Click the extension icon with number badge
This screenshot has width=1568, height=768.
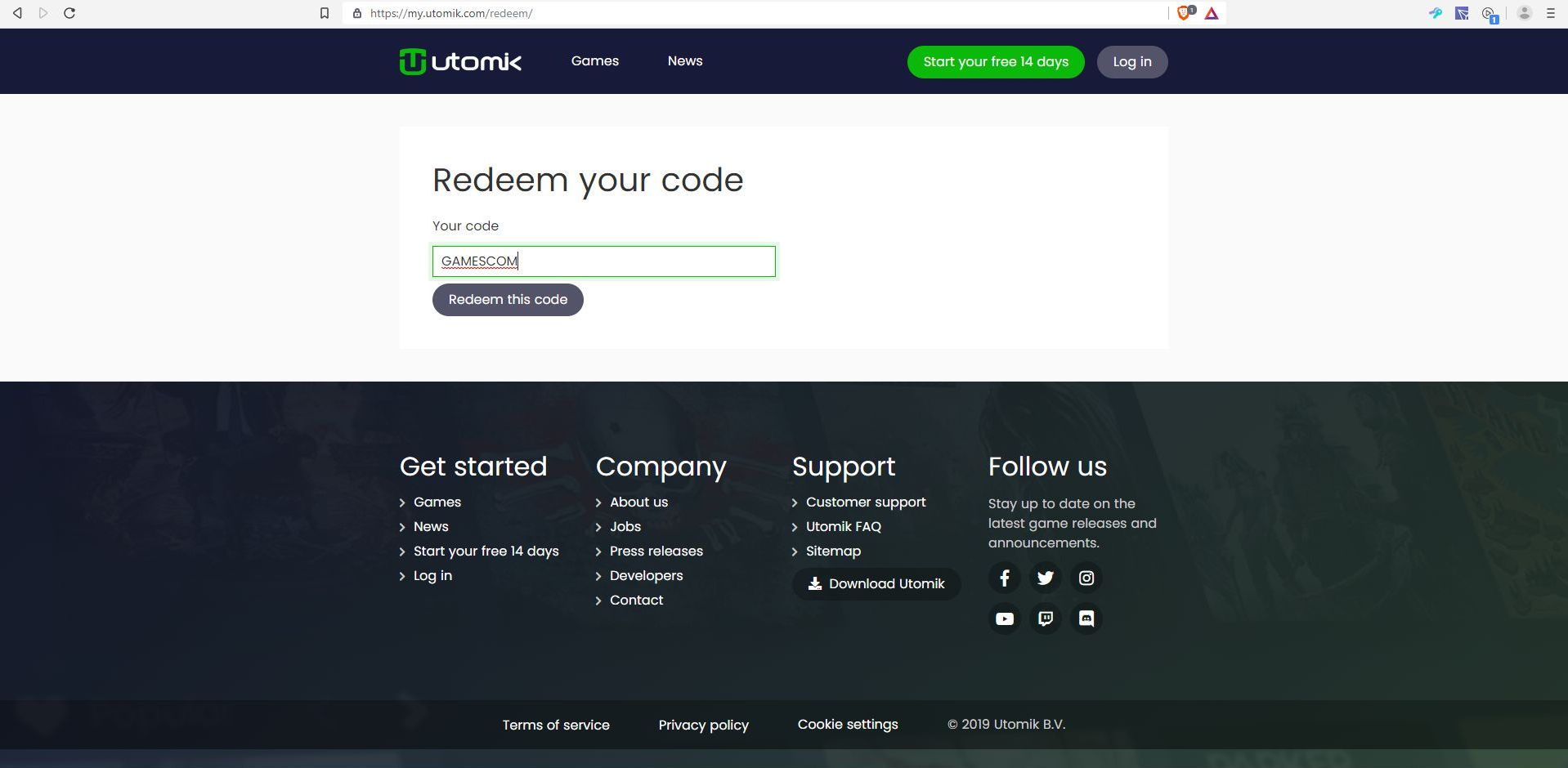[x=1490, y=14]
